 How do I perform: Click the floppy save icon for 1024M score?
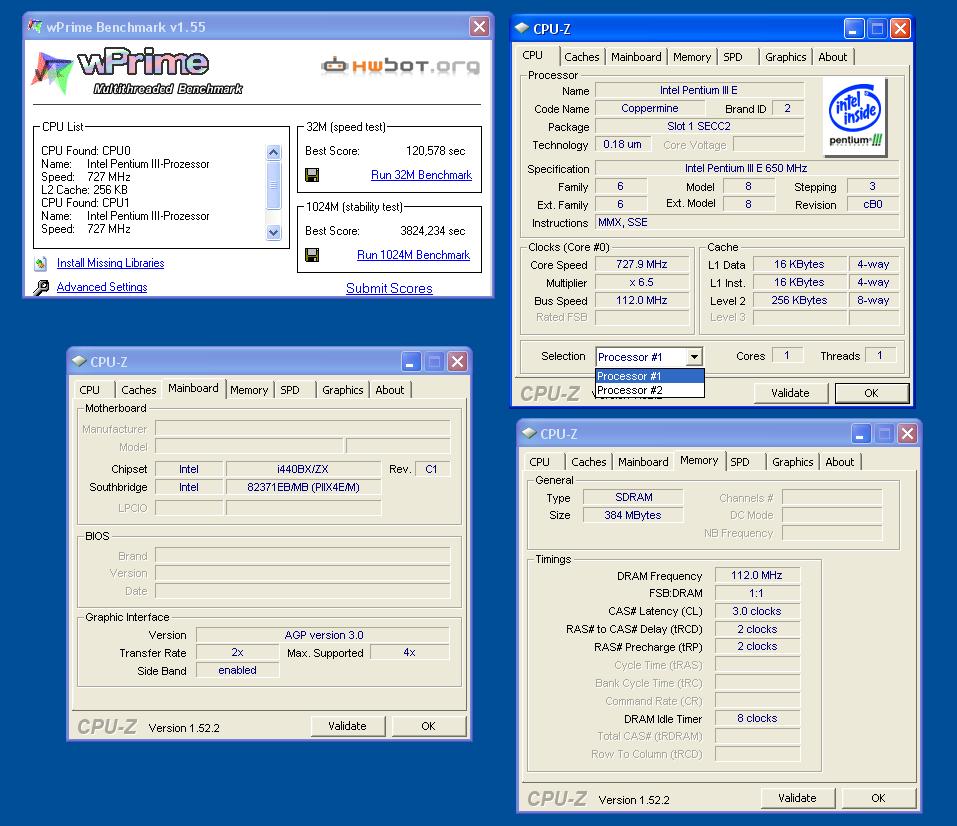[312, 255]
